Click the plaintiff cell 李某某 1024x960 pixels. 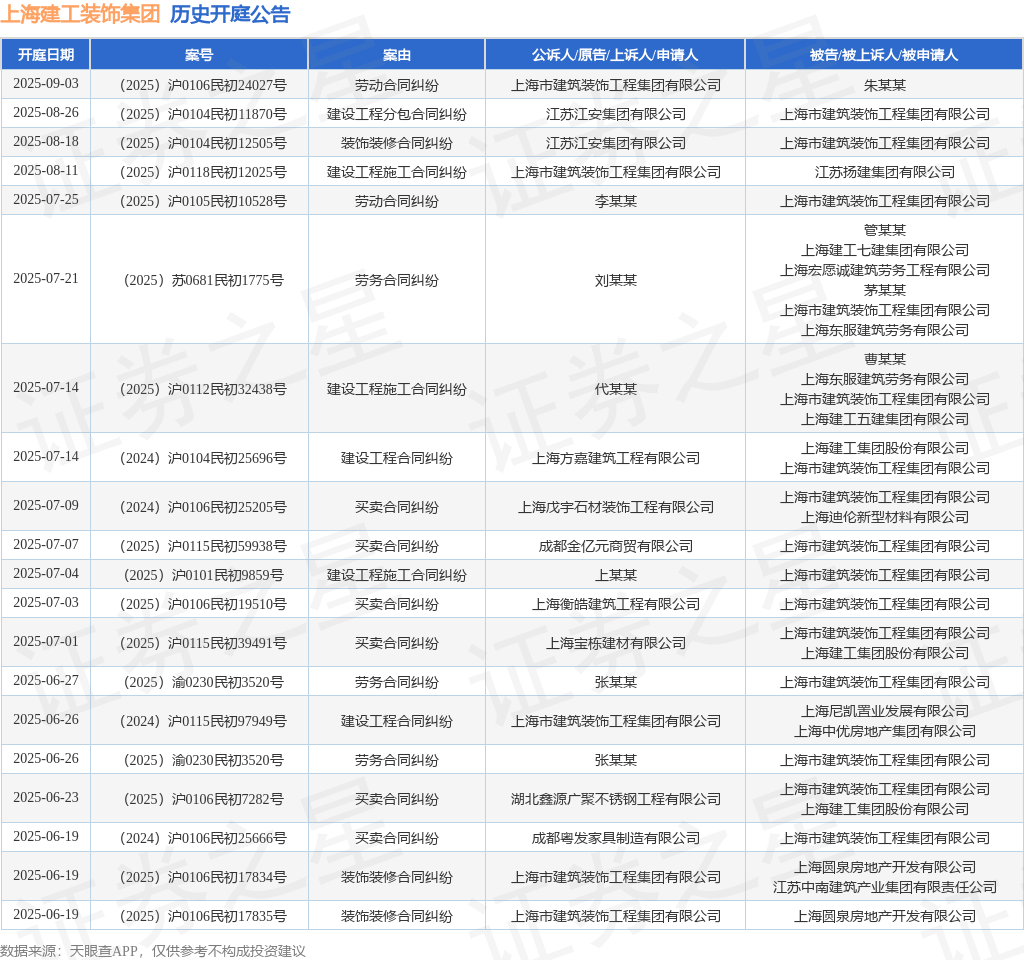click(616, 201)
